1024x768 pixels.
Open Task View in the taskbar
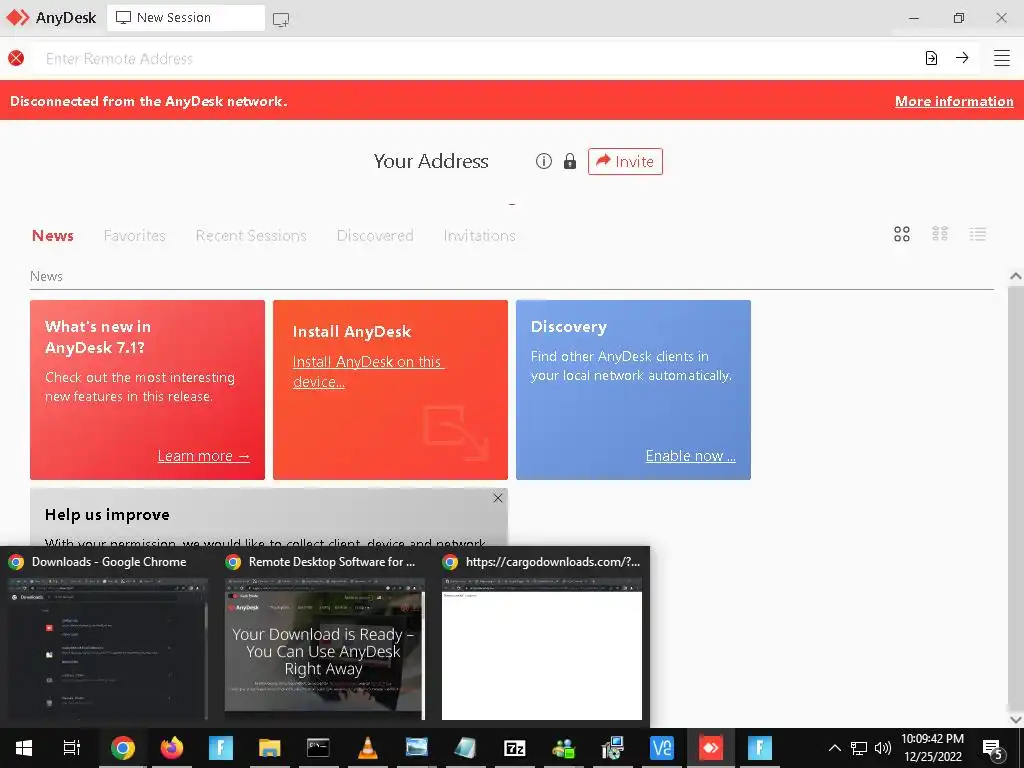point(72,748)
